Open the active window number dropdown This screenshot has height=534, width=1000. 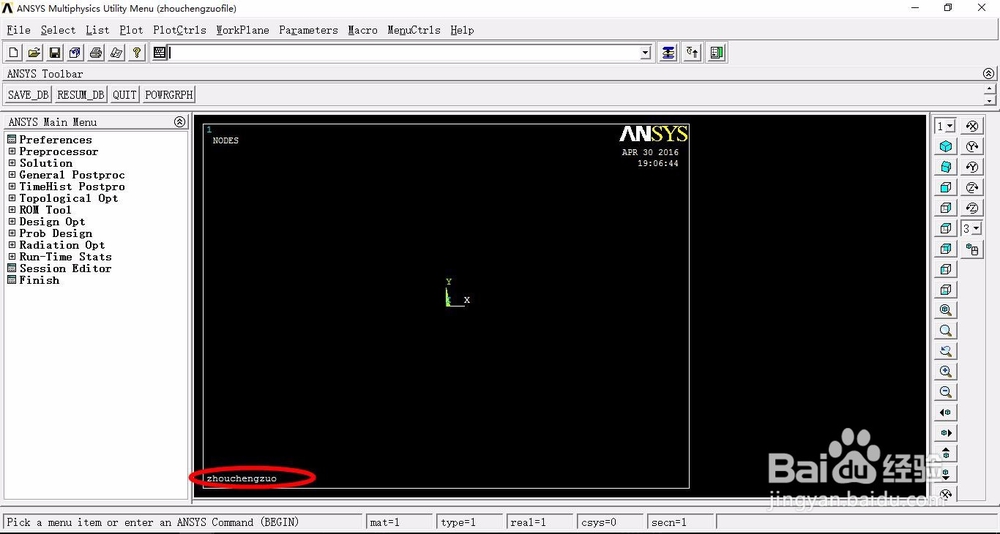click(x=951, y=126)
